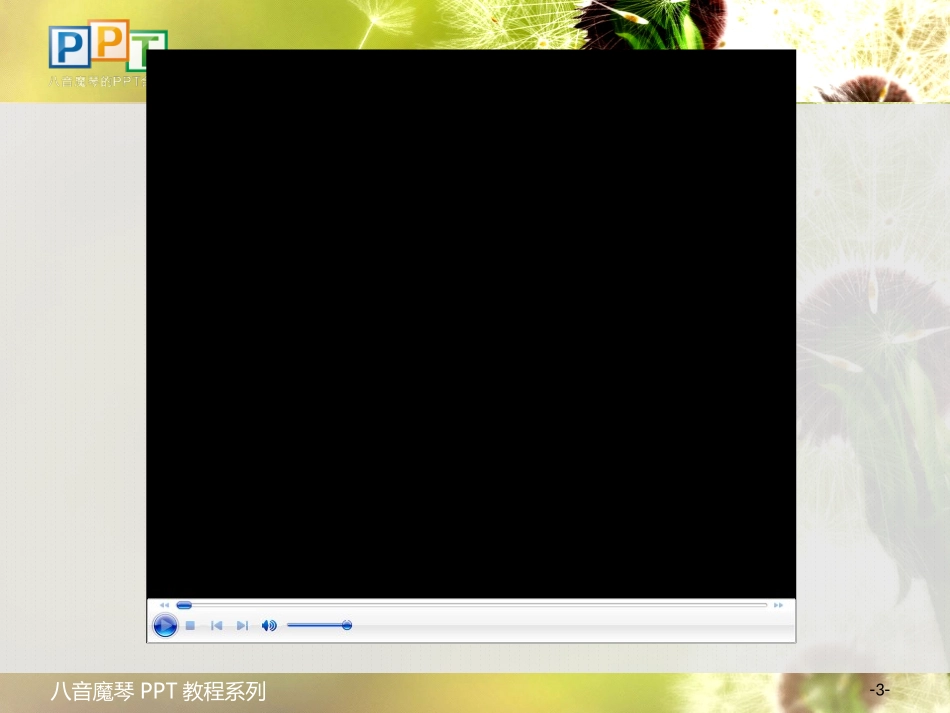Screen dimensions: 950x713
Task: Click the orange P tile in PPT logo
Action: [110, 41]
